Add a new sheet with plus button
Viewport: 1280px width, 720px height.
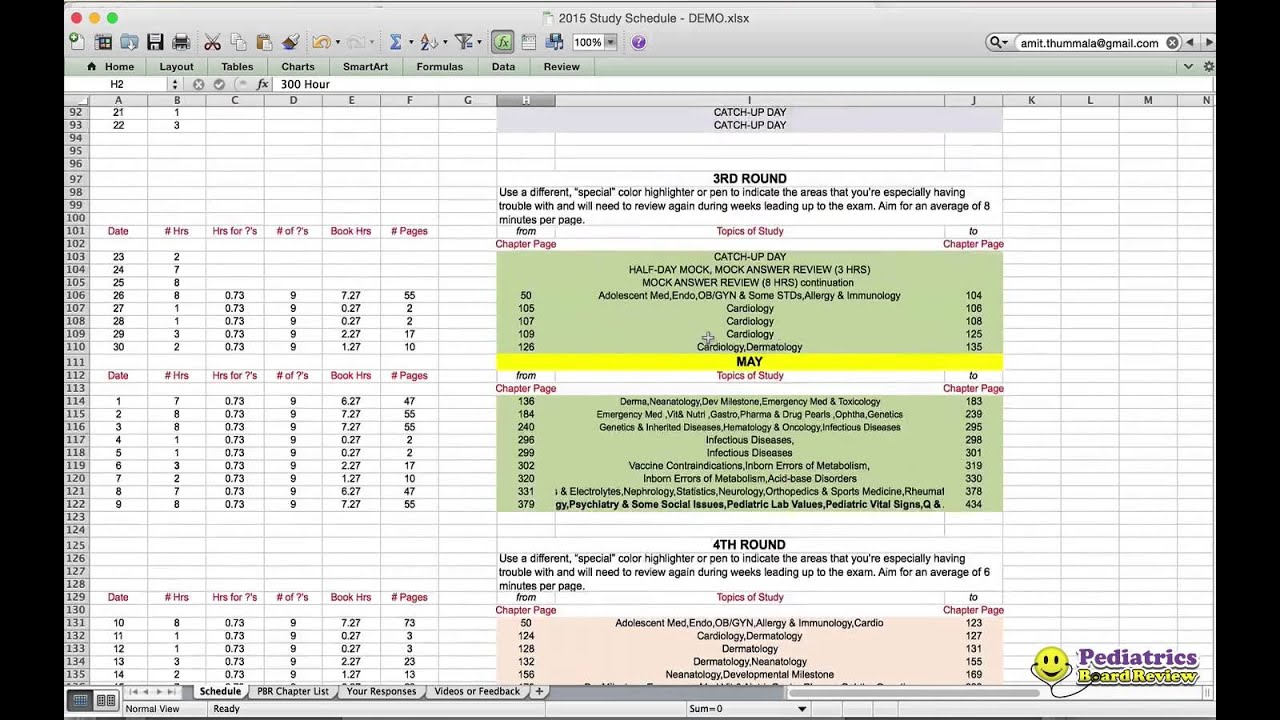pos(539,691)
